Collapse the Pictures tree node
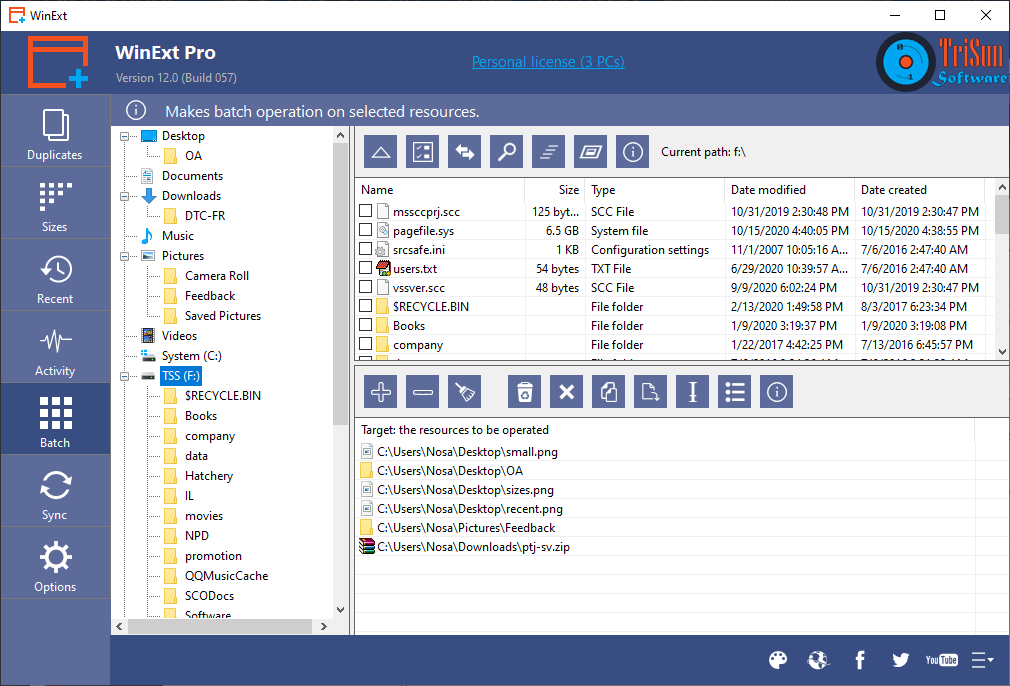 coord(124,256)
